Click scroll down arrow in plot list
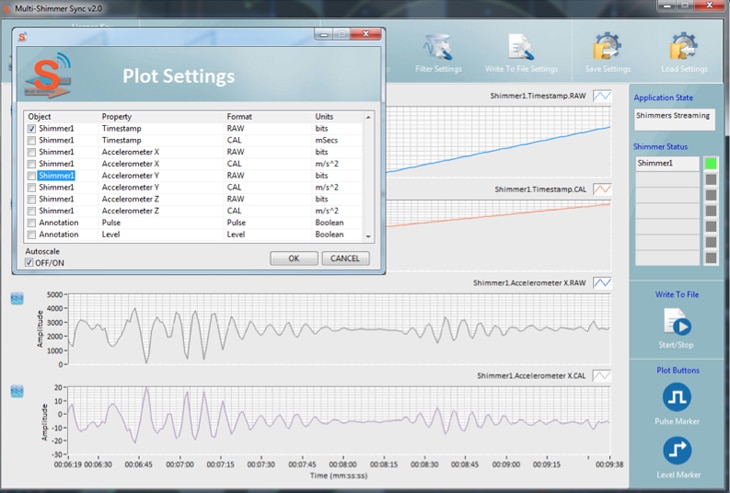730x493 pixels. 368,236
